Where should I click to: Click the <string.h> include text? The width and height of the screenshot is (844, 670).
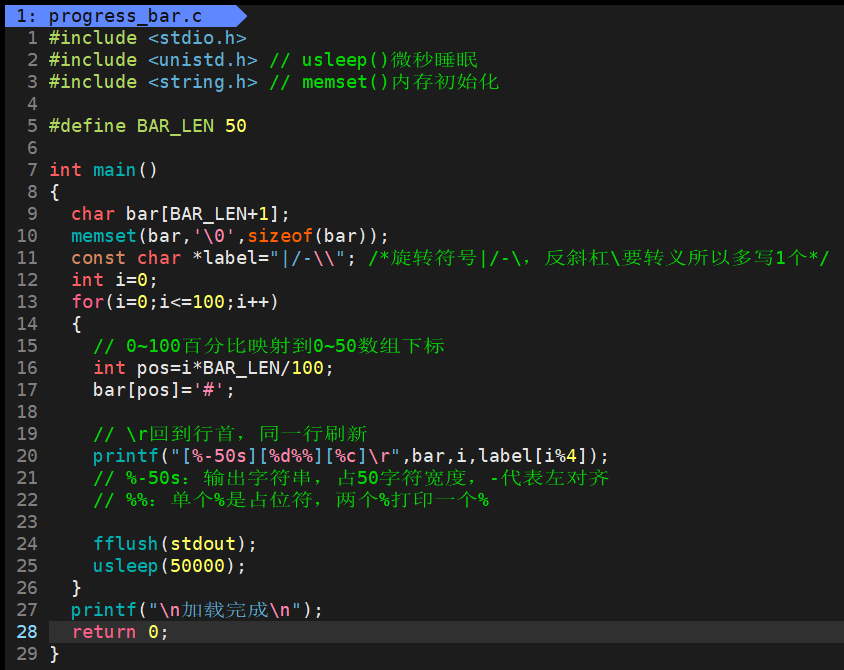[203, 82]
